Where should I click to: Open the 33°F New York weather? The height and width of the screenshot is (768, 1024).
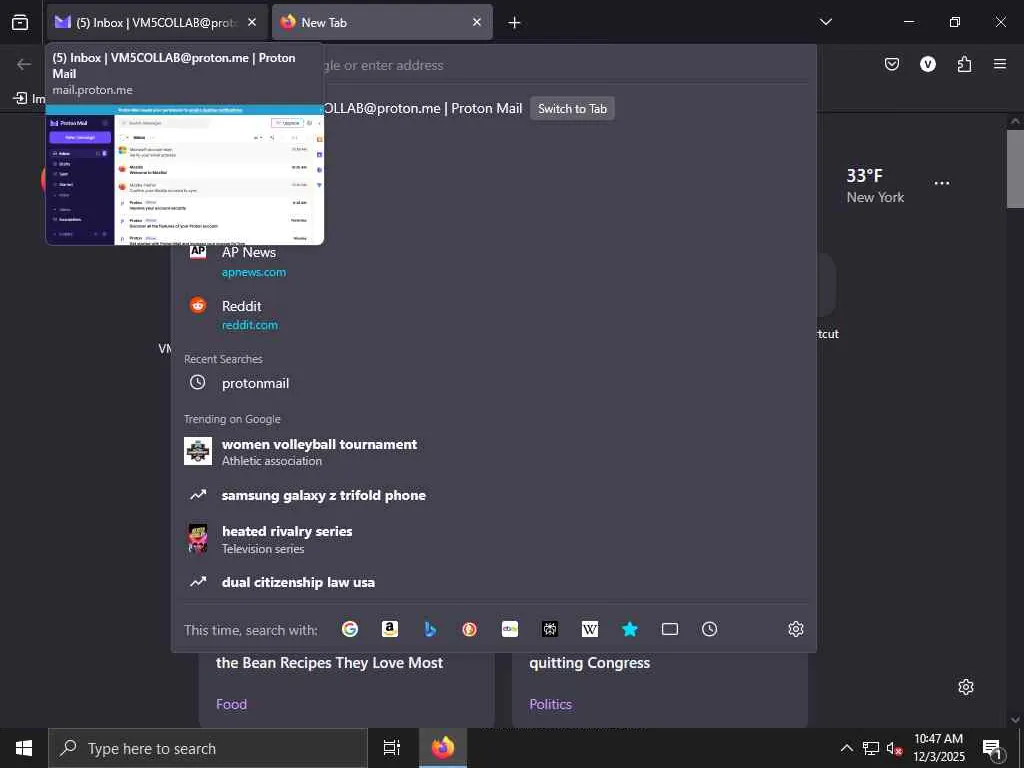(875, 185)
